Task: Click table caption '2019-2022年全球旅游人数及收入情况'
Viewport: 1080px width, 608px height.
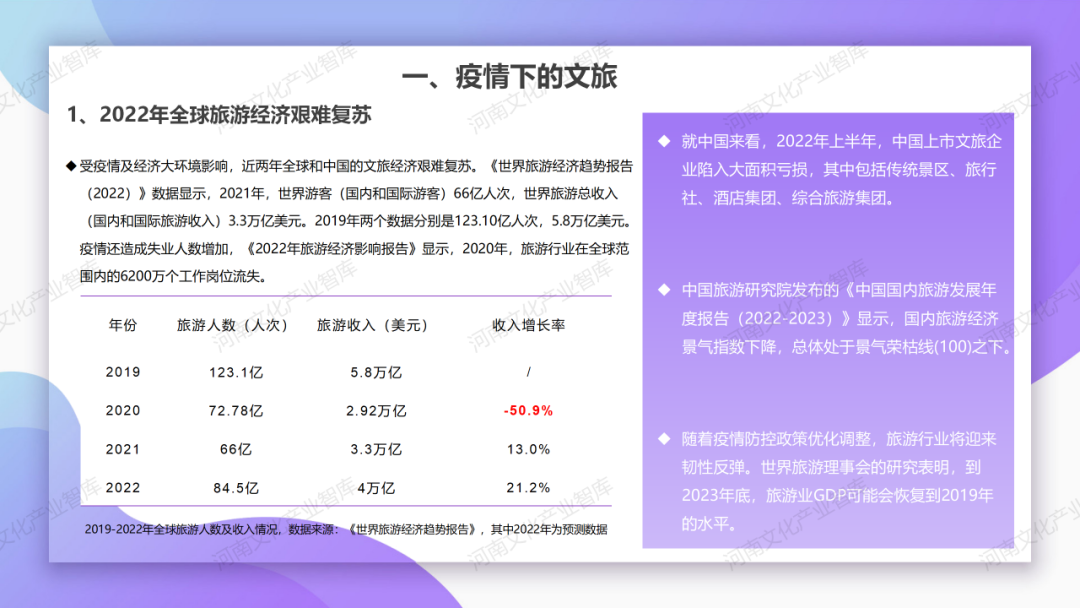Action: click(x=181, y=529)
